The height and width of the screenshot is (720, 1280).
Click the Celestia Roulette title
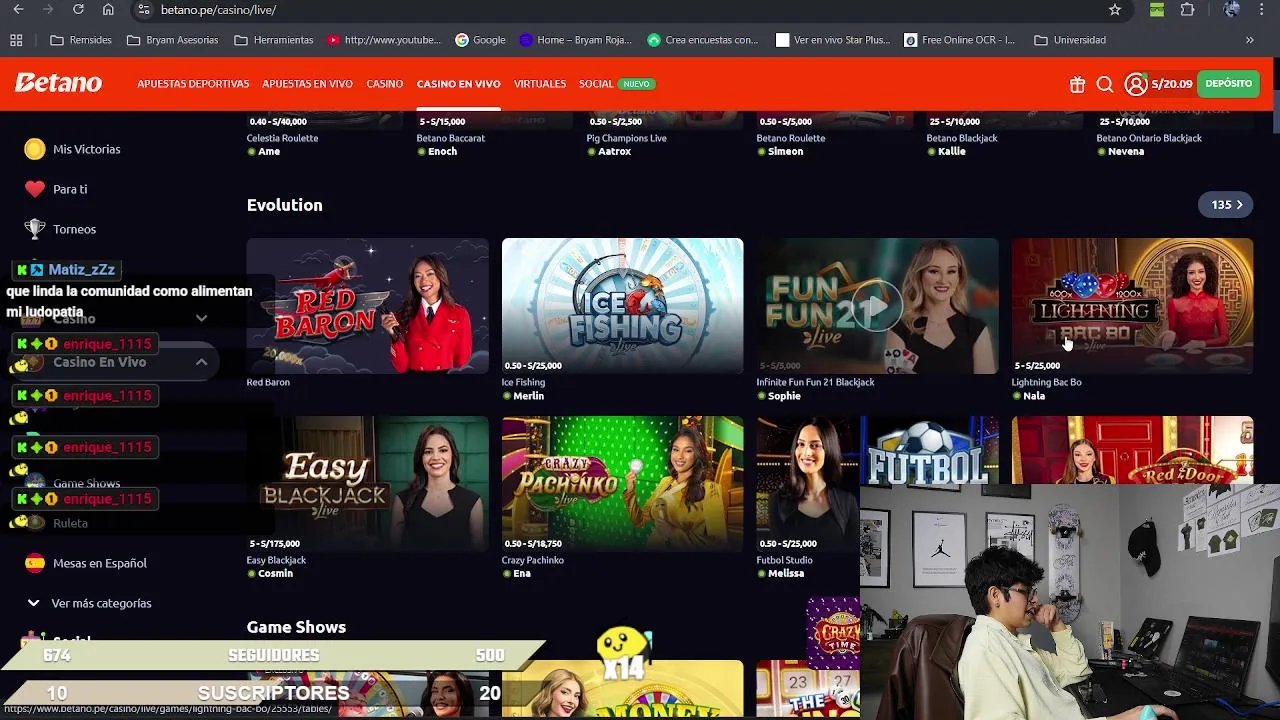pos(282,138)
